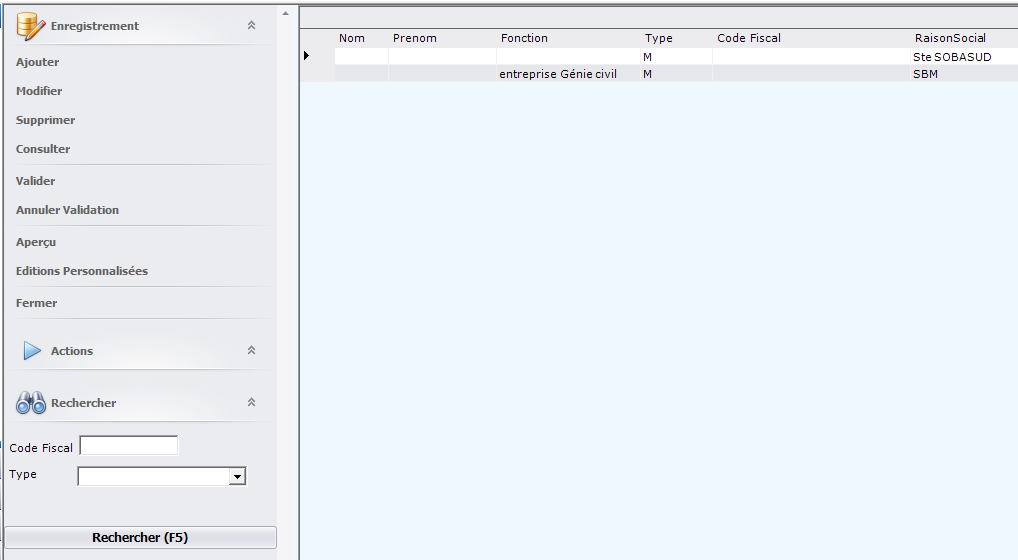Click Fermer to close the form
1018x560 pixels.
[x=36, y=303]
